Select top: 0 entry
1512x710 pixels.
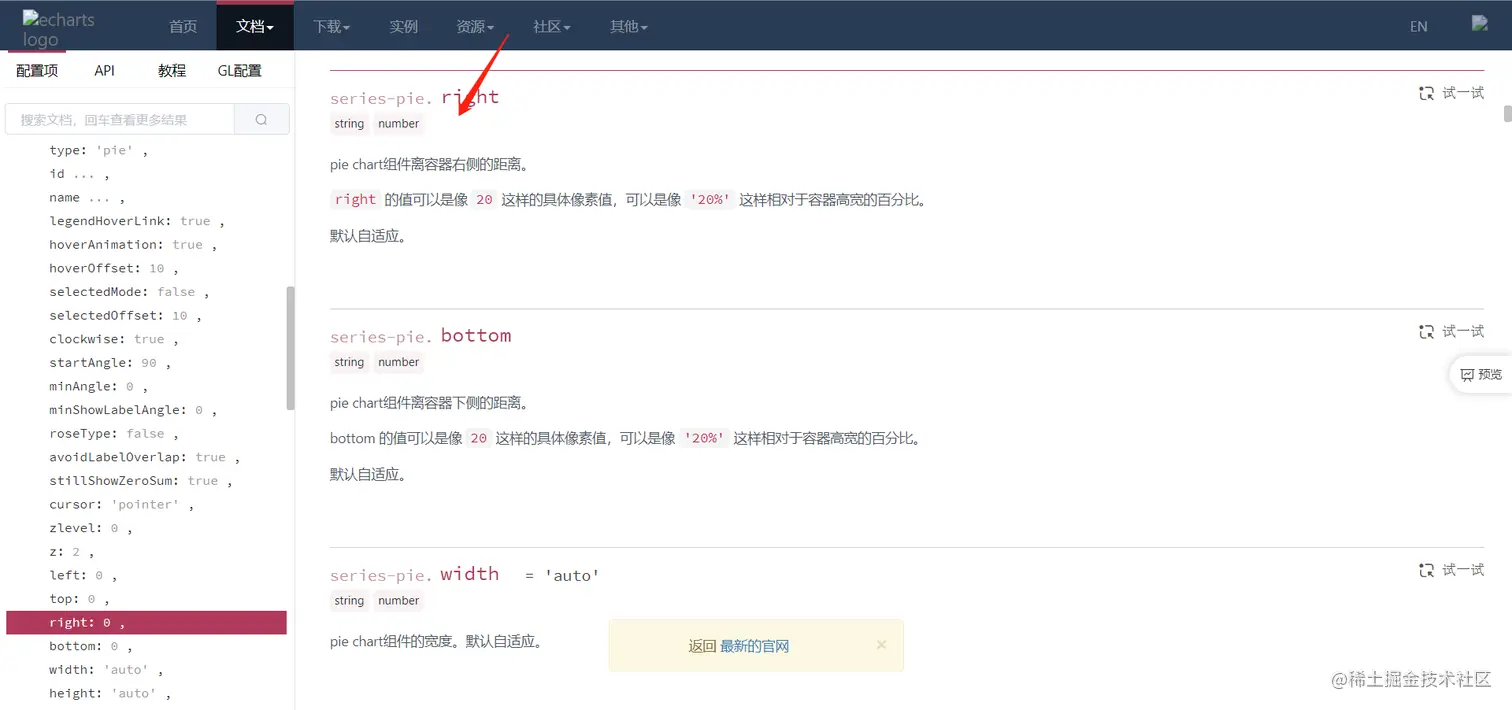[x=79, y=599]
